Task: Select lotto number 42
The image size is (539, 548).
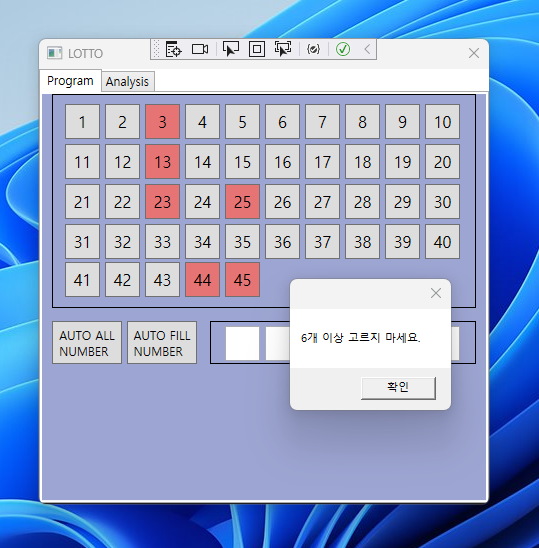Action: pyautogui.click(x=122, y=280)
